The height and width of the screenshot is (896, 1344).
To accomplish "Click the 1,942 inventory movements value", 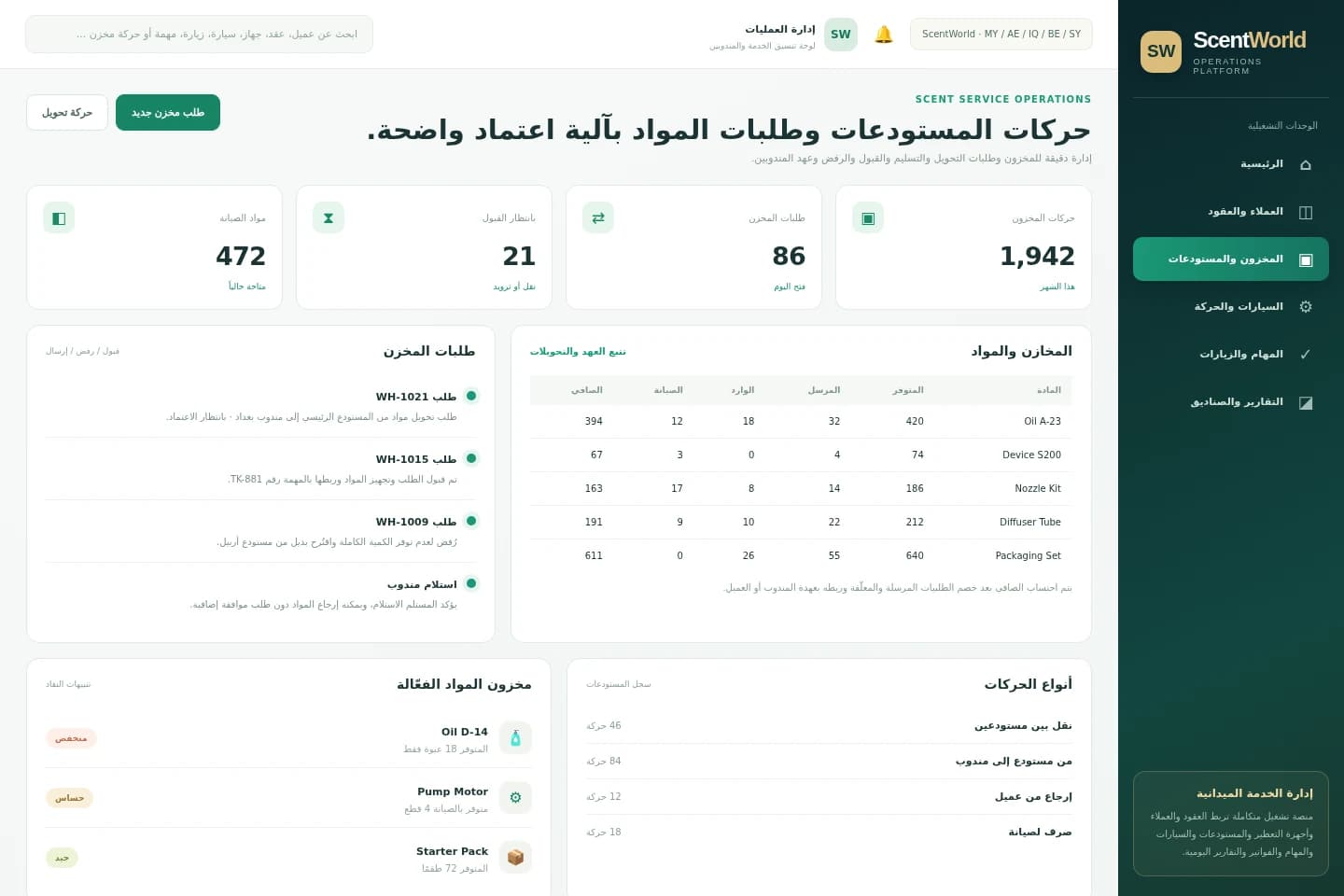I will click(1037, 256).
